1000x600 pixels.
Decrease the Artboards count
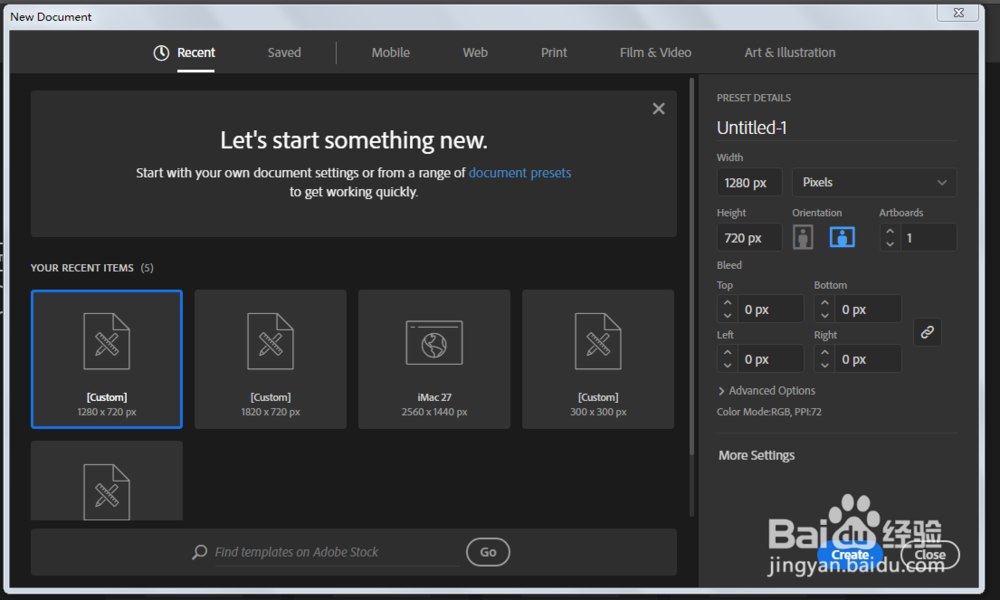[x=890, y=244]
